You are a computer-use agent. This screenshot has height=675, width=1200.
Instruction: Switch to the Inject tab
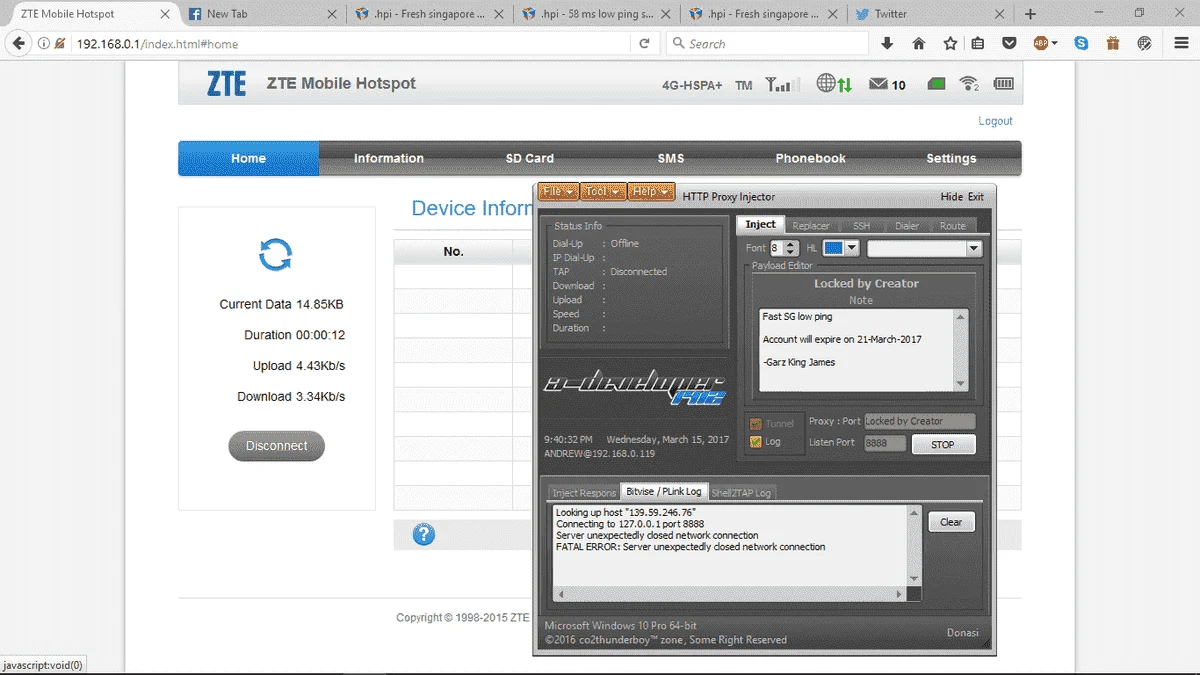[760, 225]
